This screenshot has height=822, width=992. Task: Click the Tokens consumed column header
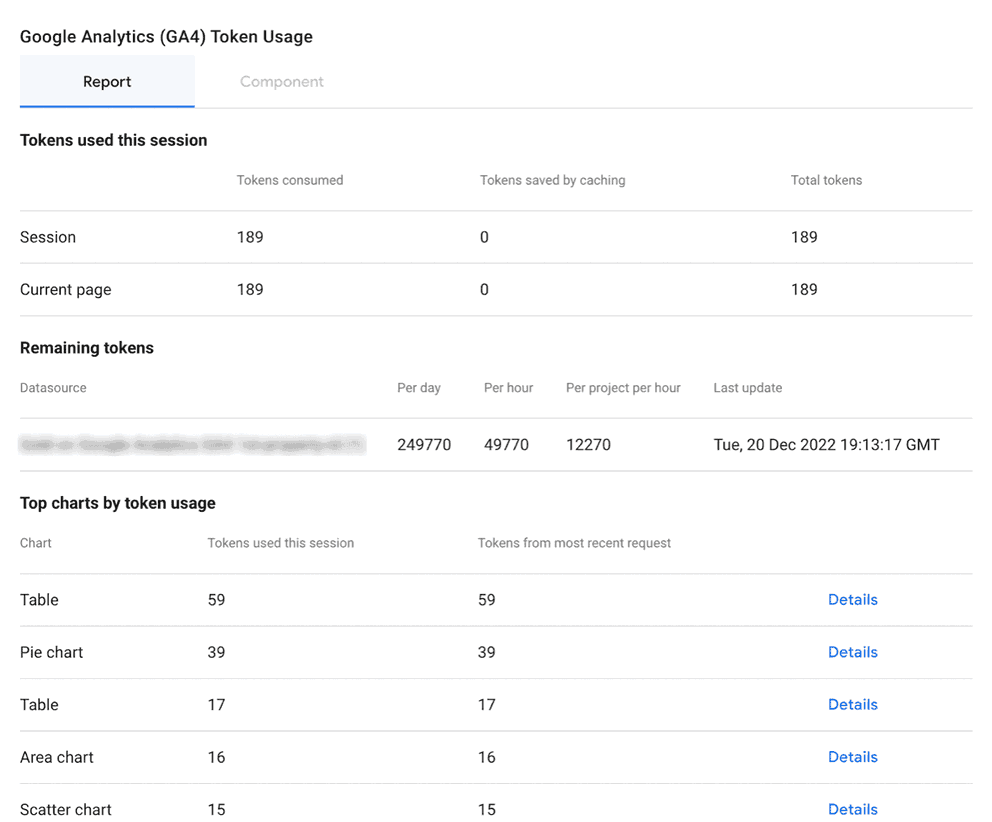pos(289,180)
